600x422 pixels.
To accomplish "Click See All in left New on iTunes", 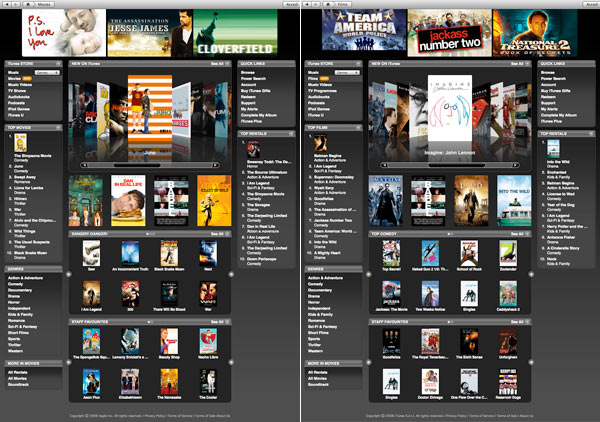I will (217, 64).
